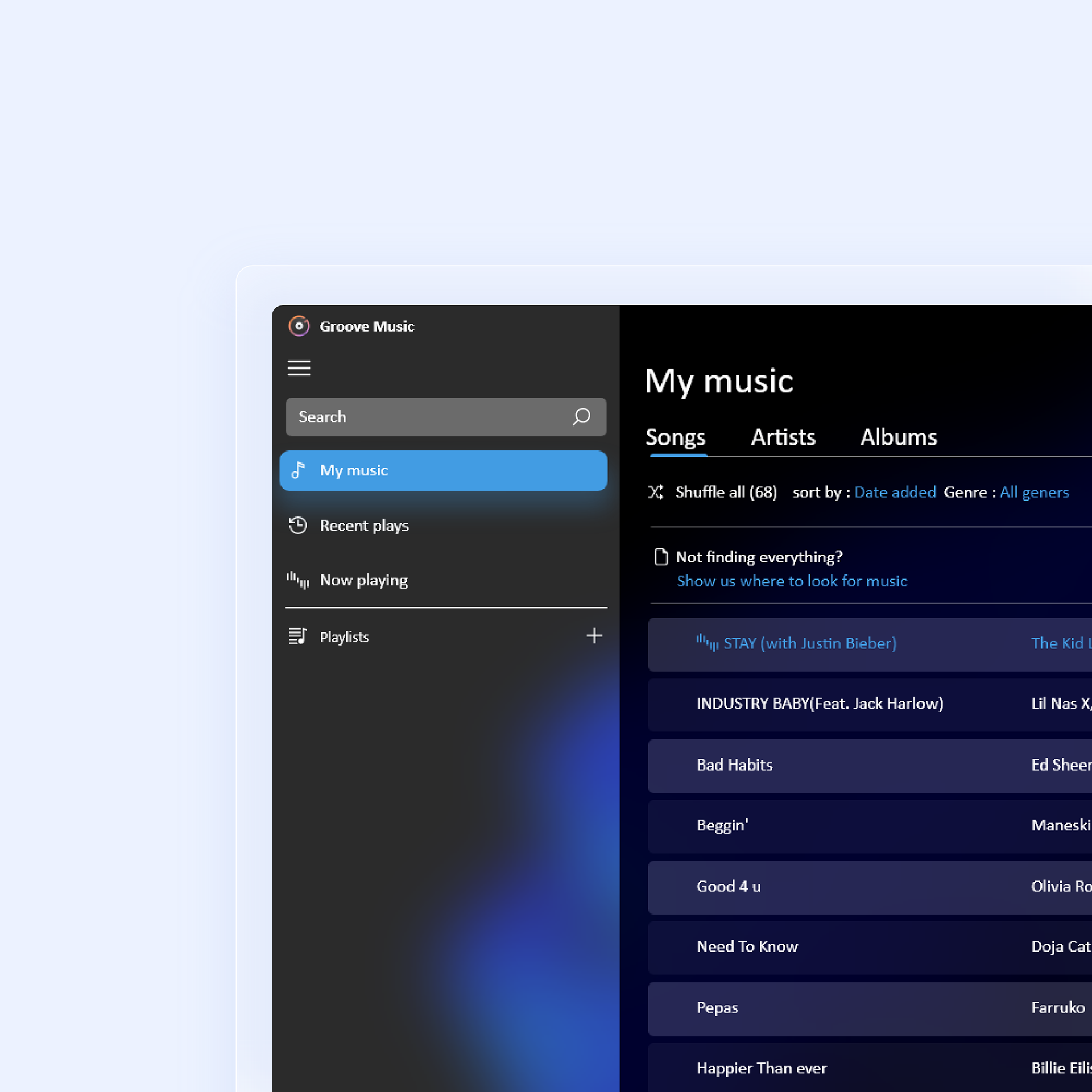1092x1092 pixels.
Task: Click Ed Sheer artist on Bad Habits row
Action: (x=1061, y=765)
